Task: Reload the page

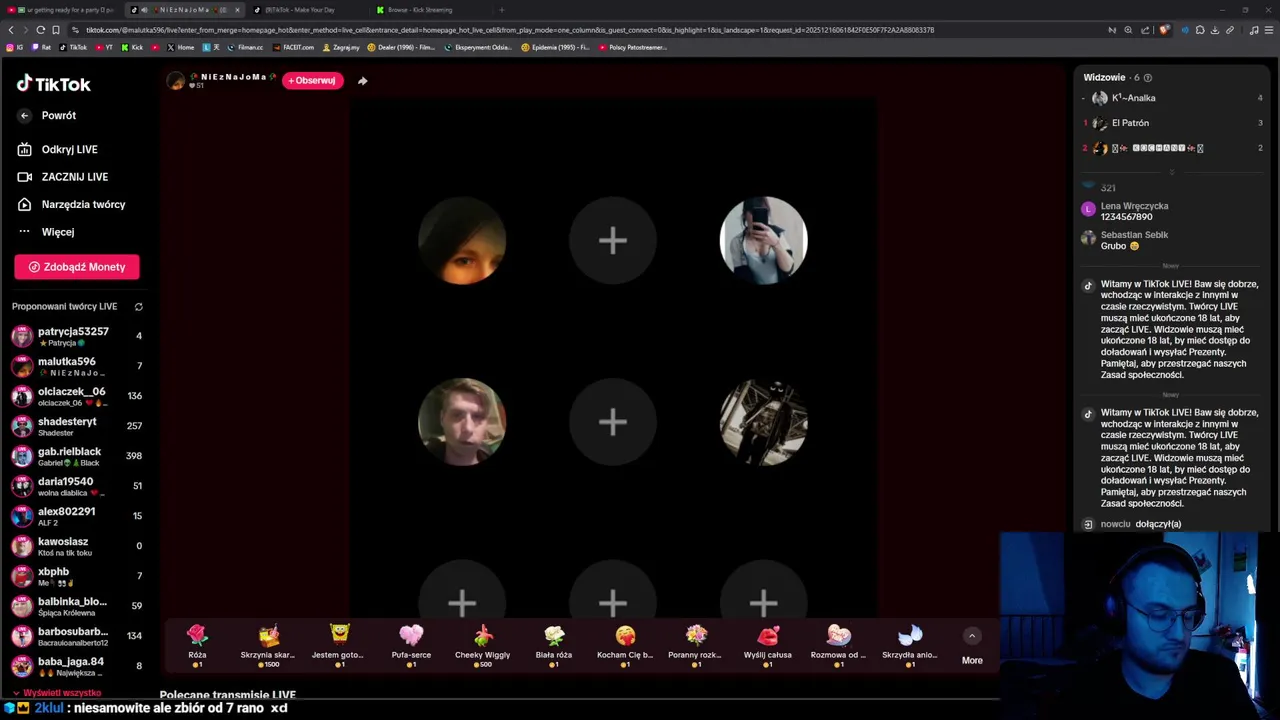Action: 41,30
